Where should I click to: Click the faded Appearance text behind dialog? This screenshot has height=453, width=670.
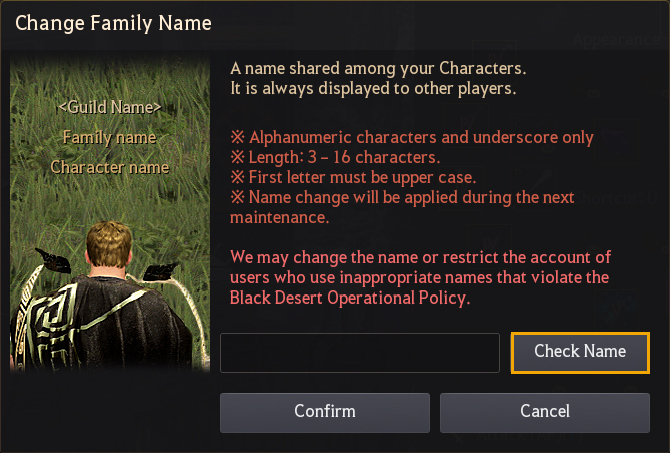(x=616, y=40)
